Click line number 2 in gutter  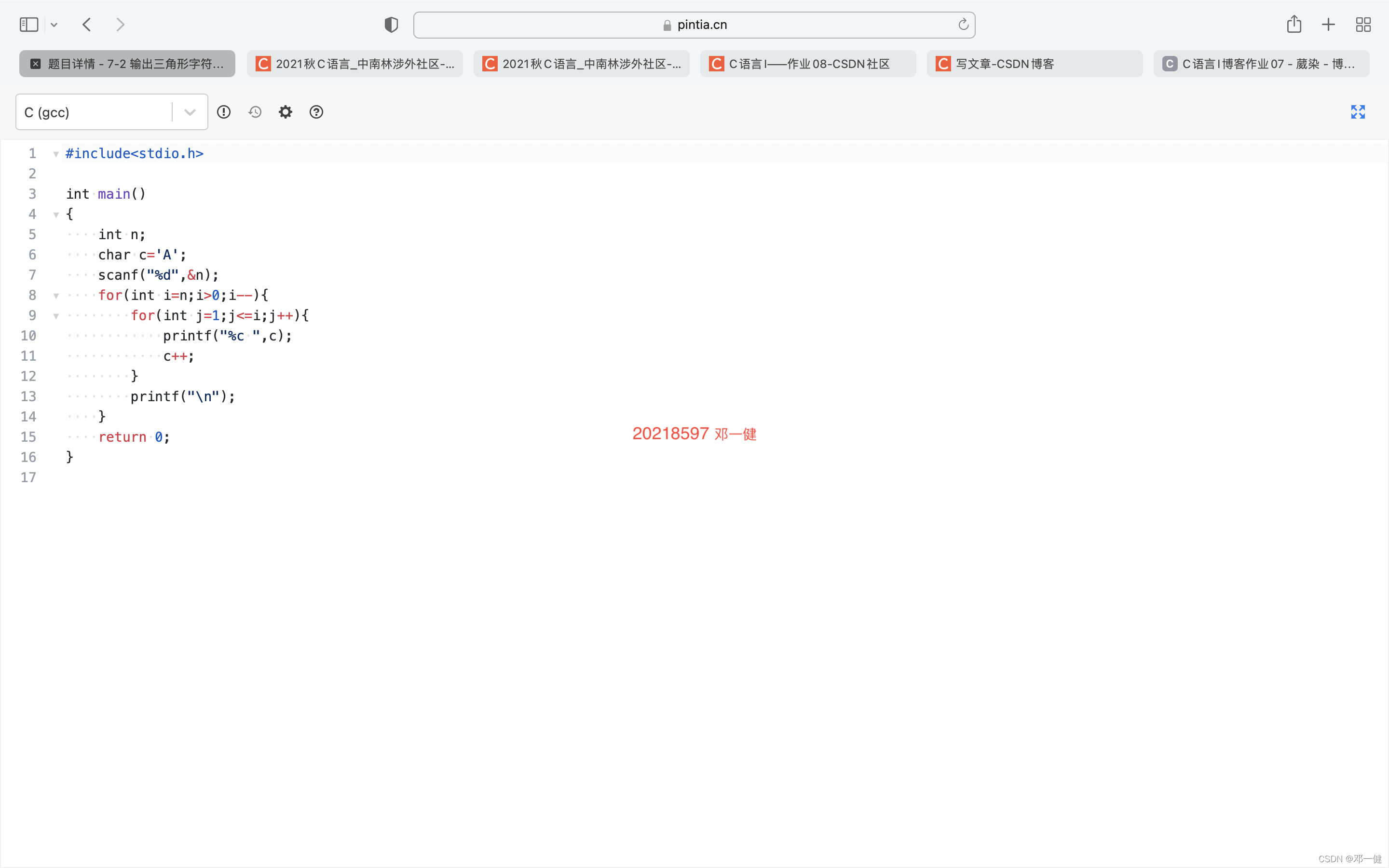(33, 174)
